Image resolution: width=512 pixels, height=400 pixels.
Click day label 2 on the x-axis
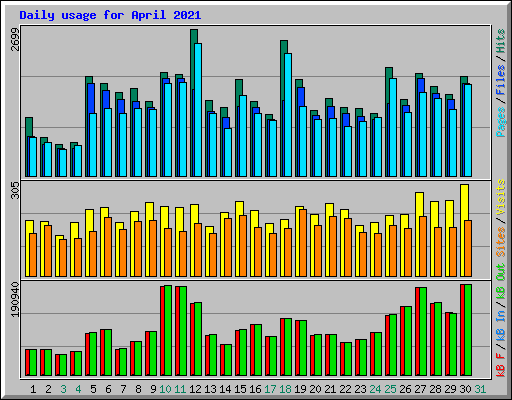[x=48, y=389]
